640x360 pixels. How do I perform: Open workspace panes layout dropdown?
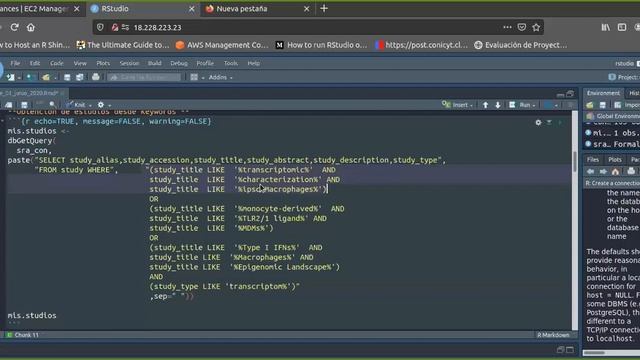point(197,77)
